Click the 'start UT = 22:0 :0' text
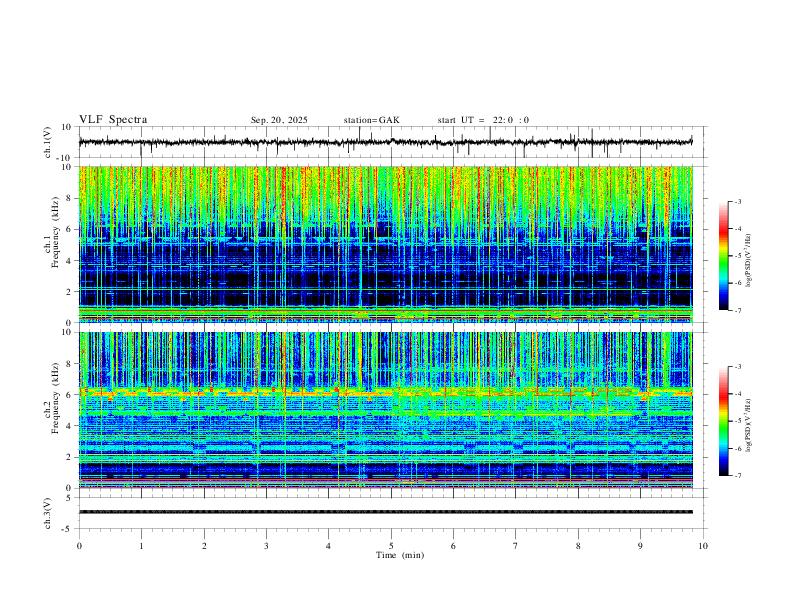 (483, 120)
